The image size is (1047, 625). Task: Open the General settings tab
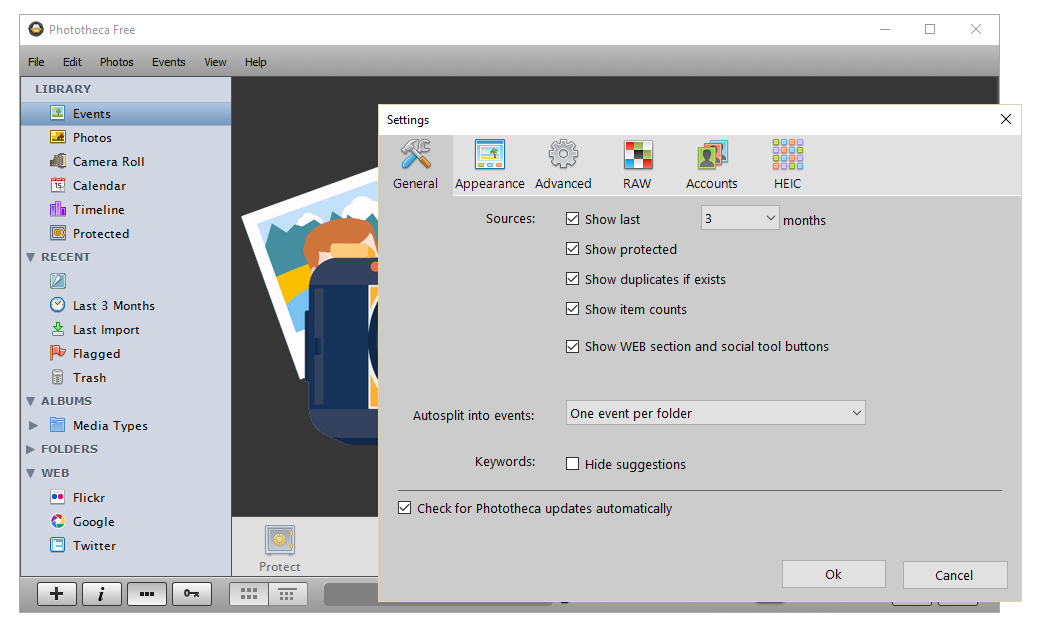point(415,165)
